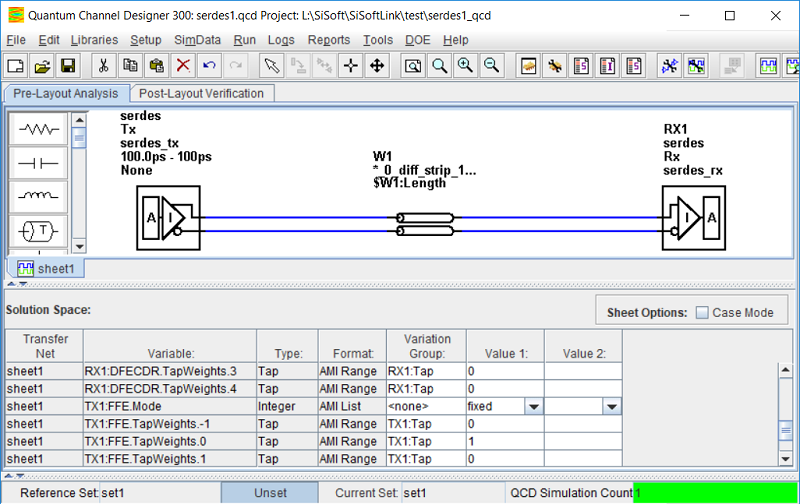The height and width of the screenshot is (504, 800).
Task: Click the green simulation count progress bar
Action: [x=715, y=493]
